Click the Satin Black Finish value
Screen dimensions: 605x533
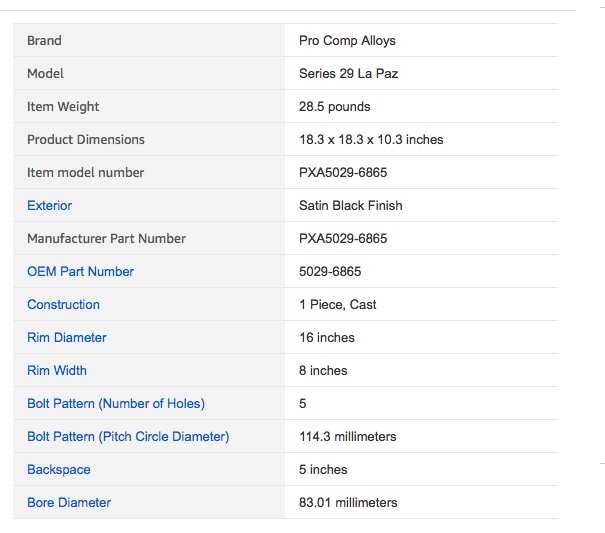pos(350,205)
